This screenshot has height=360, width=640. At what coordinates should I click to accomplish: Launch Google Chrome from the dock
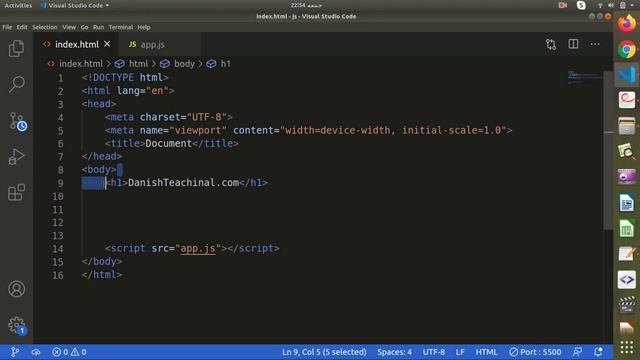627,50
